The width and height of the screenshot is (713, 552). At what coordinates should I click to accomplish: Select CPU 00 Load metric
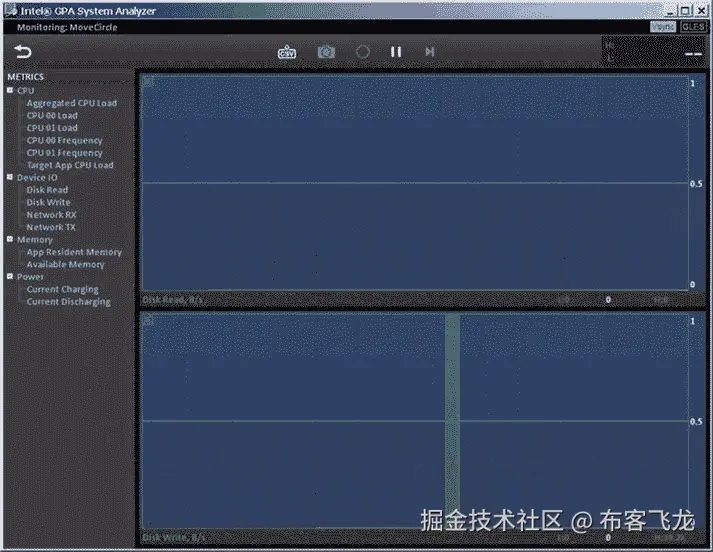pyautogui.click(x=52, y=115)
